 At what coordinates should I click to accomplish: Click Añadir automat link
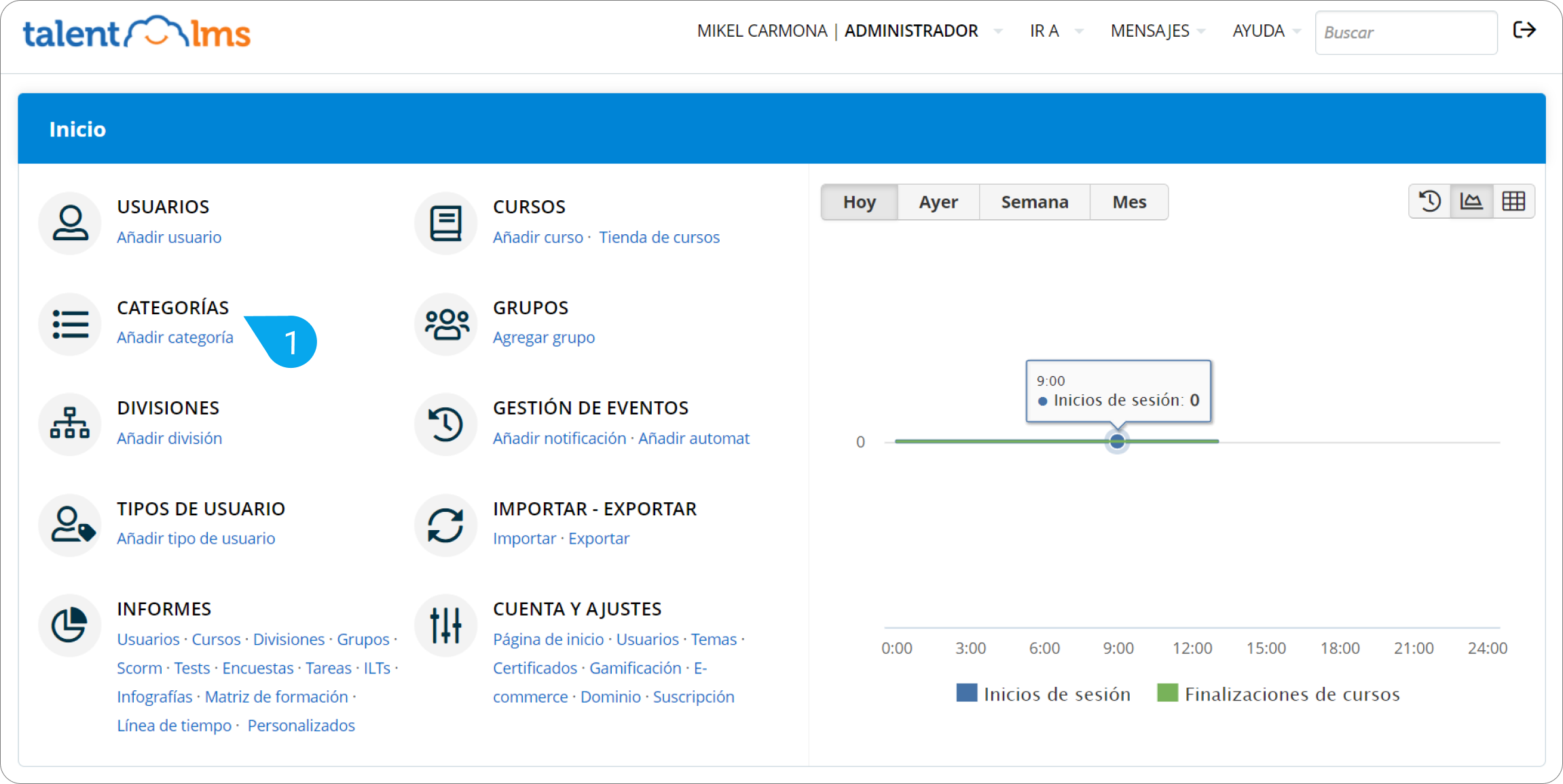[693, 438]
